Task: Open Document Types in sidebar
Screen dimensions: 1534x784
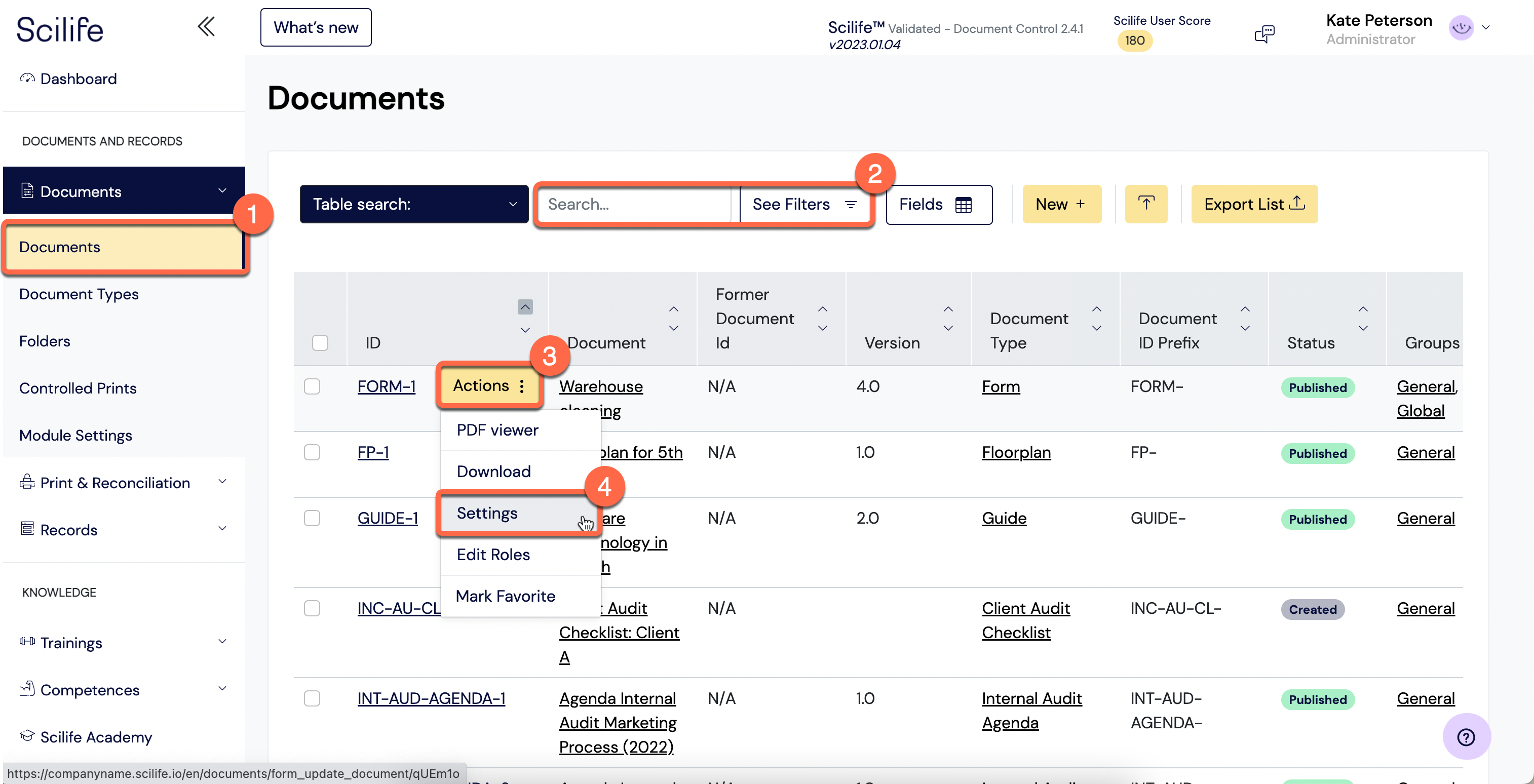Action: [79, 294]
